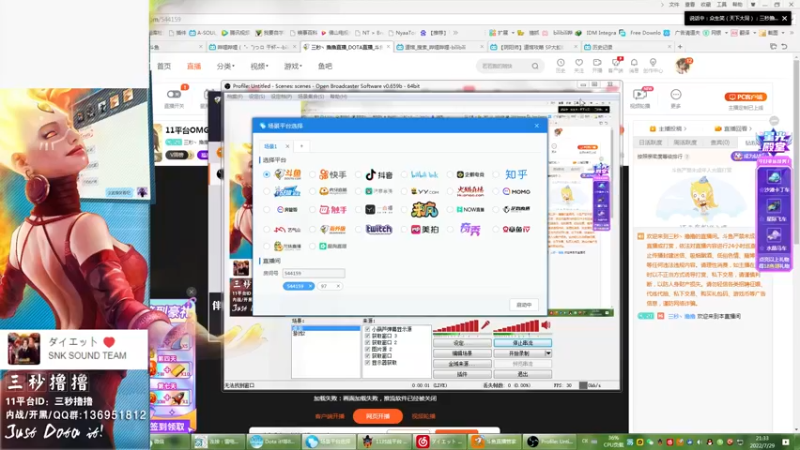Image resolution: width=800 pixels, height=450 pixels.
Task: Open a new browser tab with plus
Action: (x=680, y=47)
